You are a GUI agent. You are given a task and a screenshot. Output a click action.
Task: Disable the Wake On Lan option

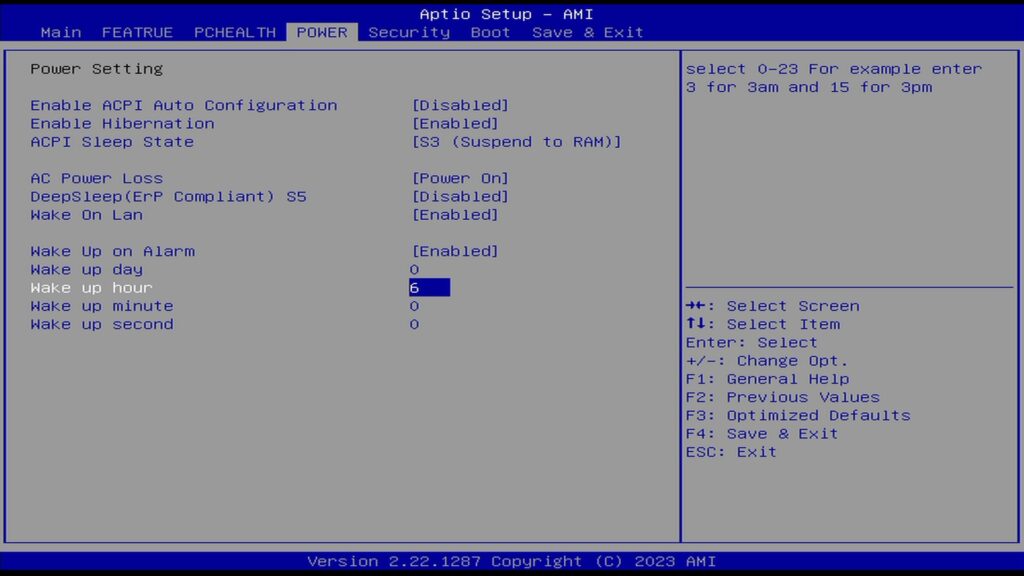(455, 214)
